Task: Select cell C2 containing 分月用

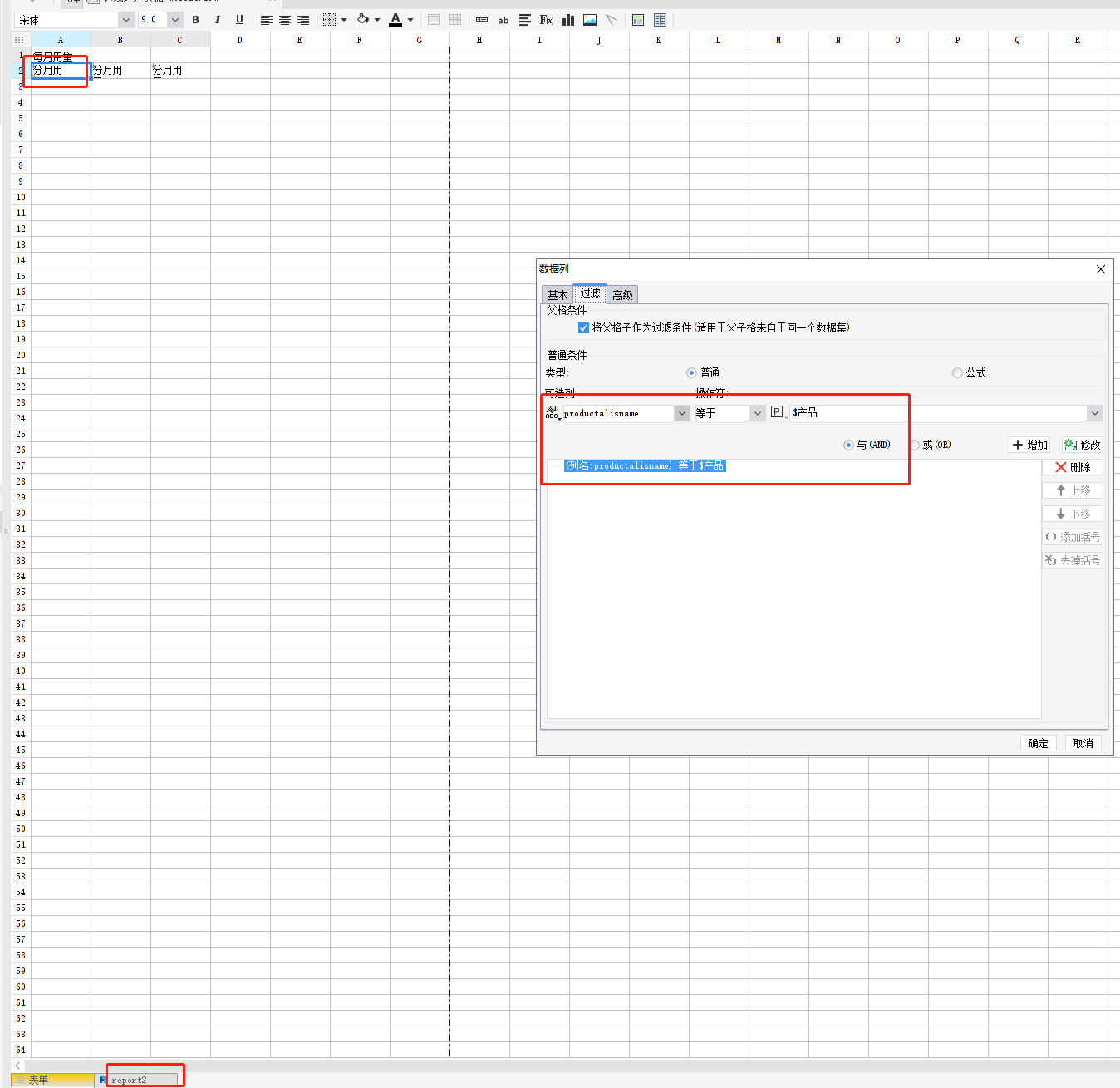Action: tap(180, 71)
